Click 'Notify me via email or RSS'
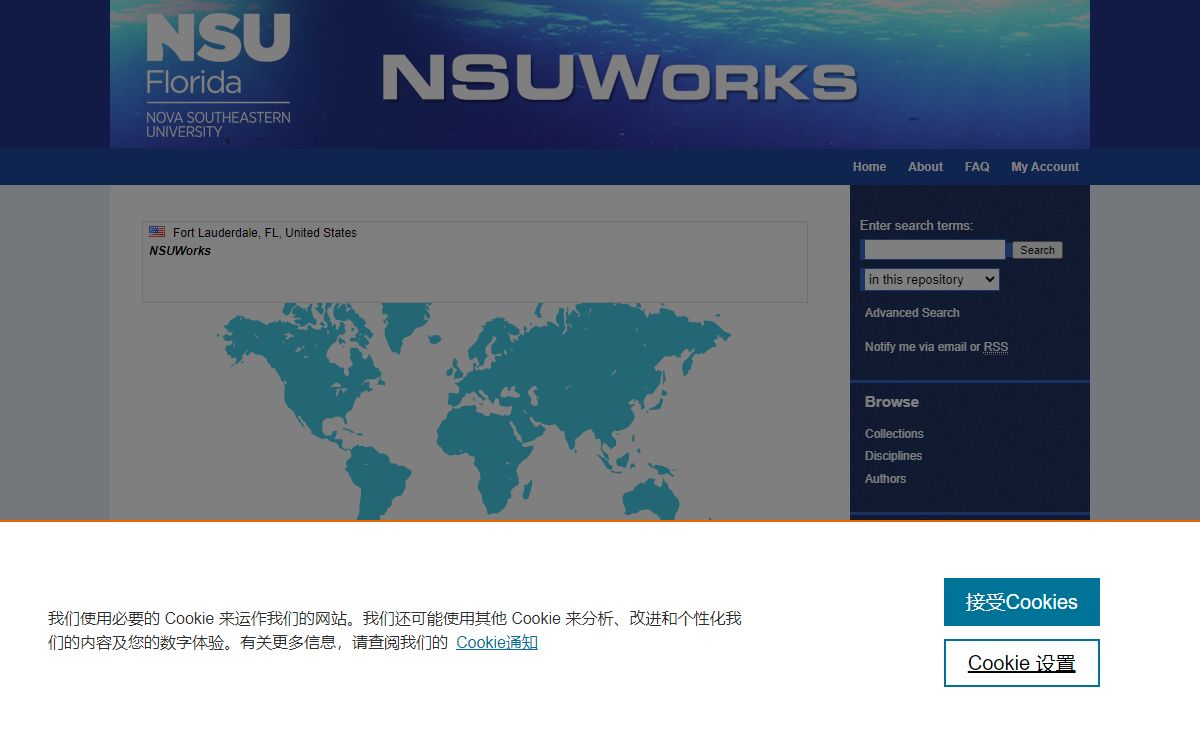This screenshot has width=1200, height=740. pyautogui.click(x=936, y=347)
